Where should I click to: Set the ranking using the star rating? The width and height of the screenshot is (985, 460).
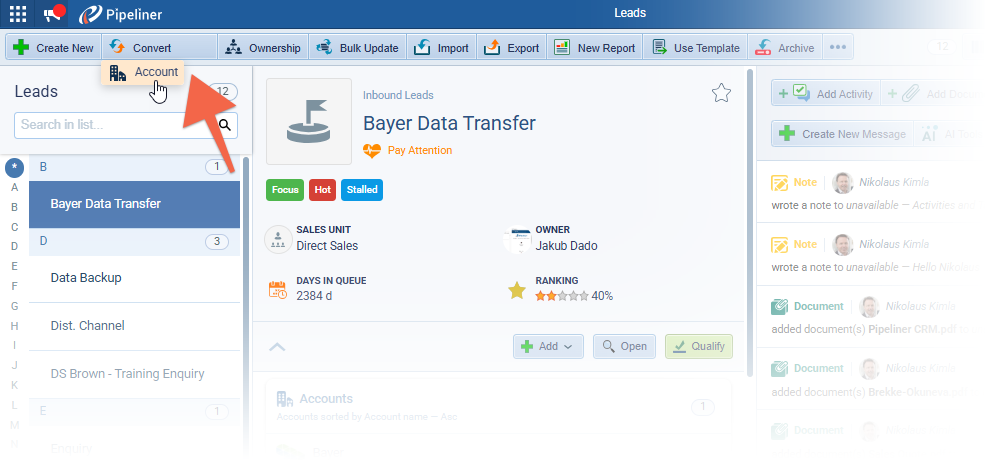coord(558,296)
